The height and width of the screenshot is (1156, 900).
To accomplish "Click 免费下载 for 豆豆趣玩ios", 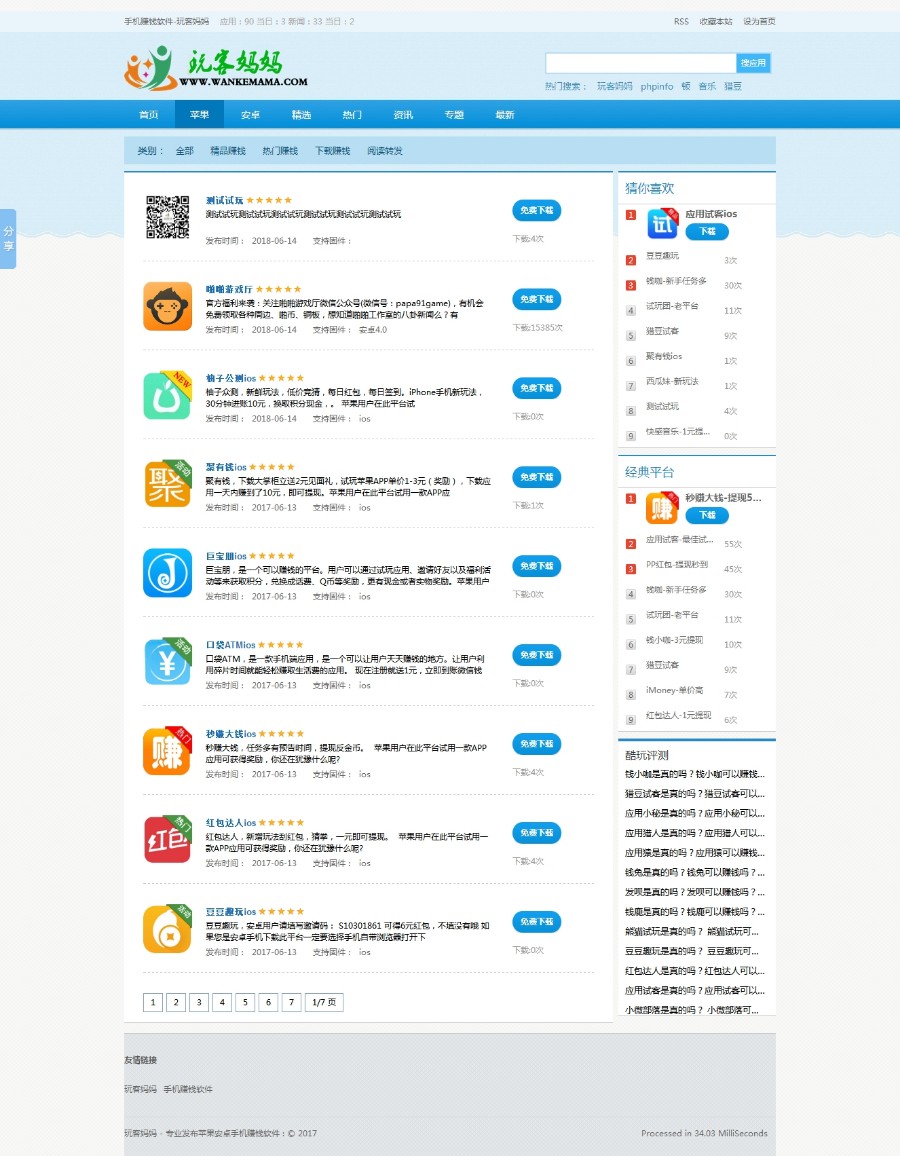I will click(537, 922).
